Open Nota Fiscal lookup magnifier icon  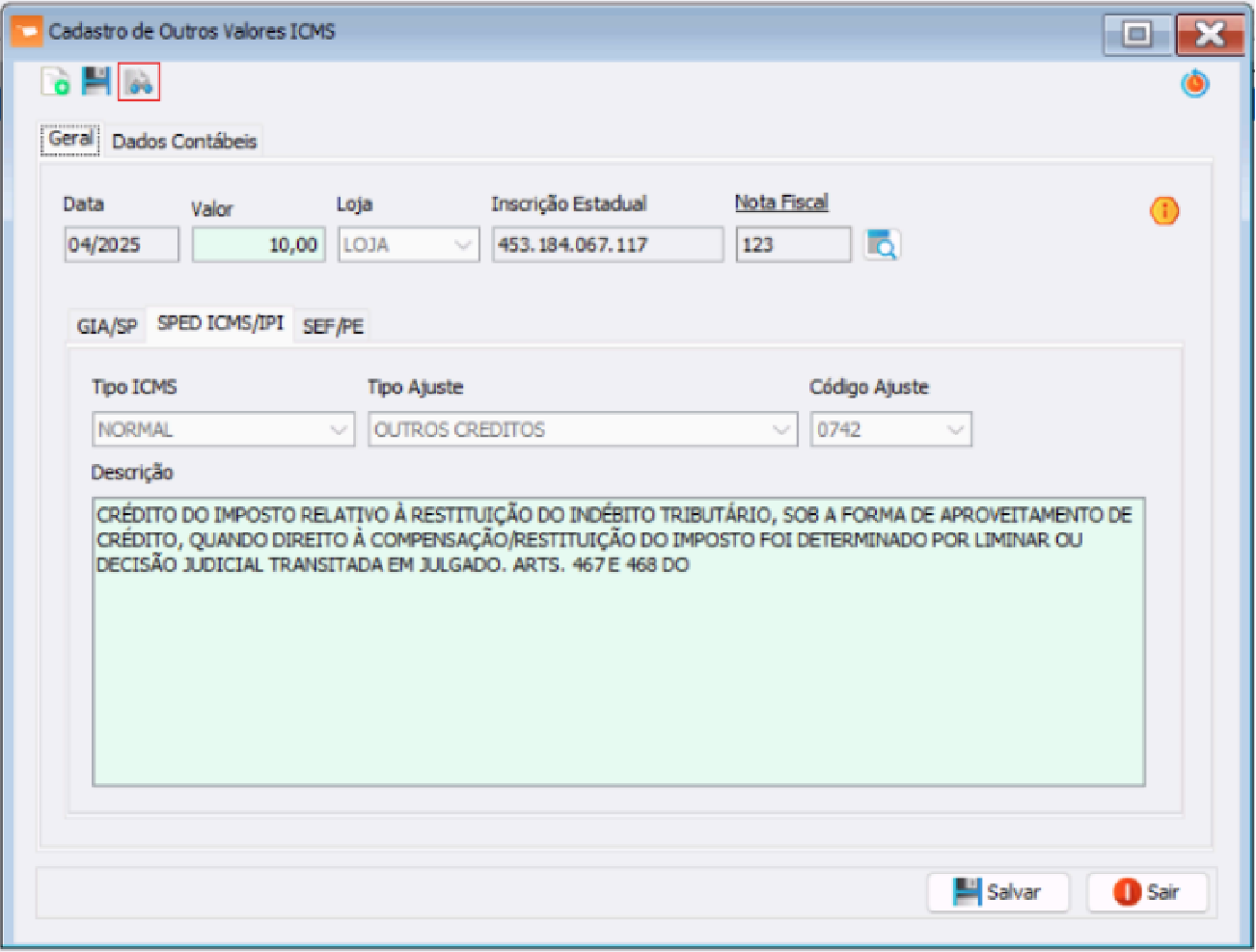[x=882, y=245]
